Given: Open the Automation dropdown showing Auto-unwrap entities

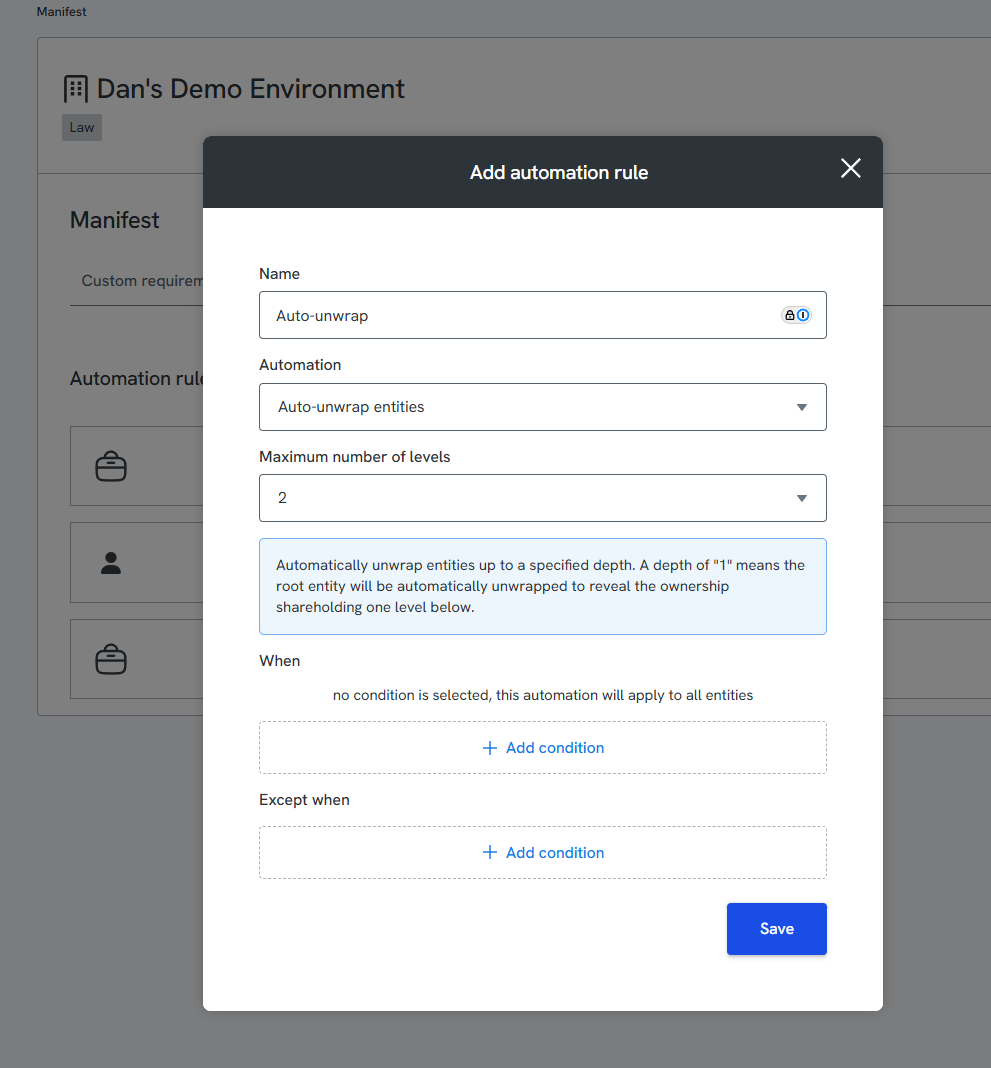Looking at the screenshot, I should click(542, 407).
